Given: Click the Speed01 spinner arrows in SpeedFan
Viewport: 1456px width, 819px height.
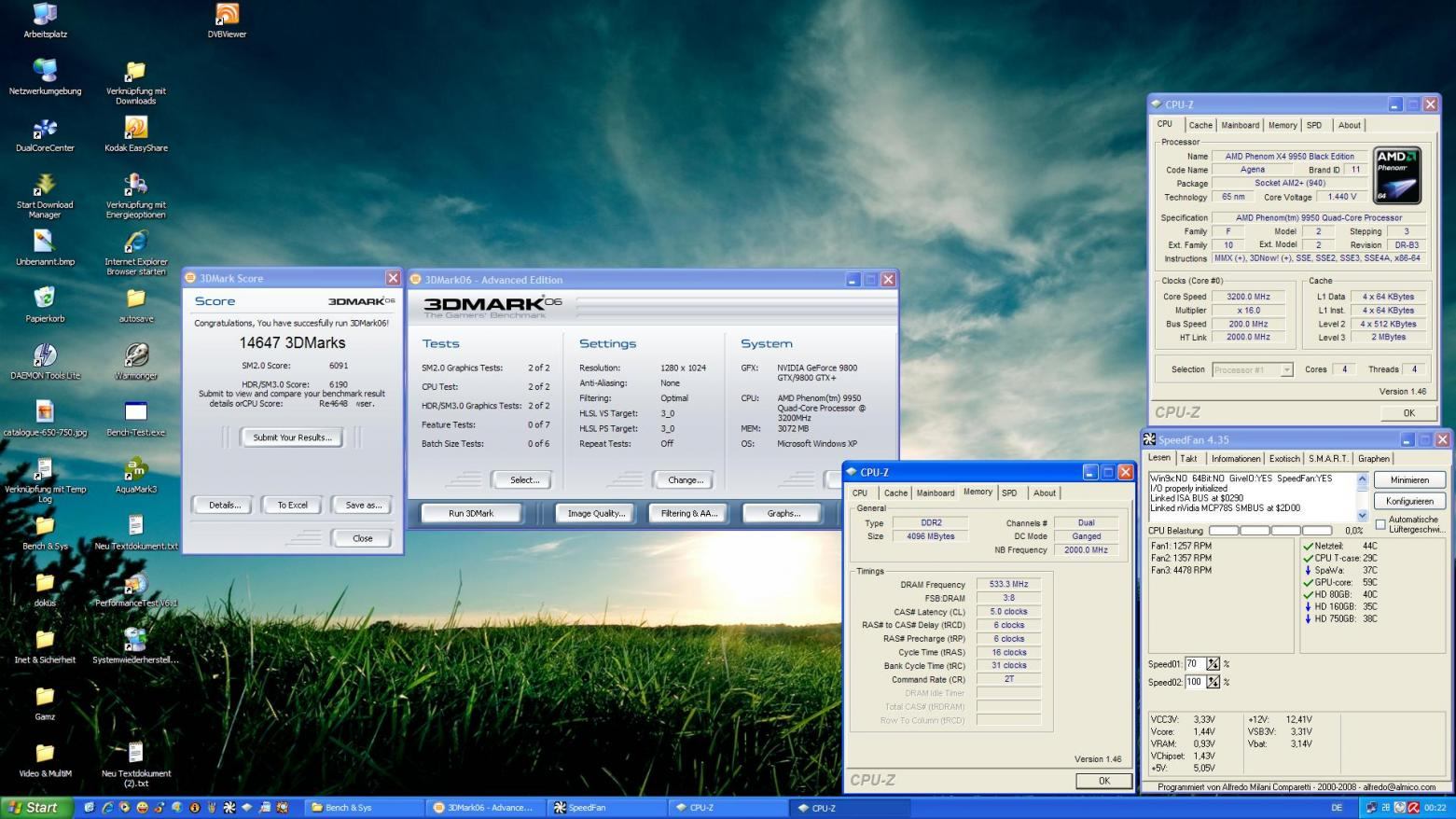Looking at the screenshot, I should (x=1213, y=664).
